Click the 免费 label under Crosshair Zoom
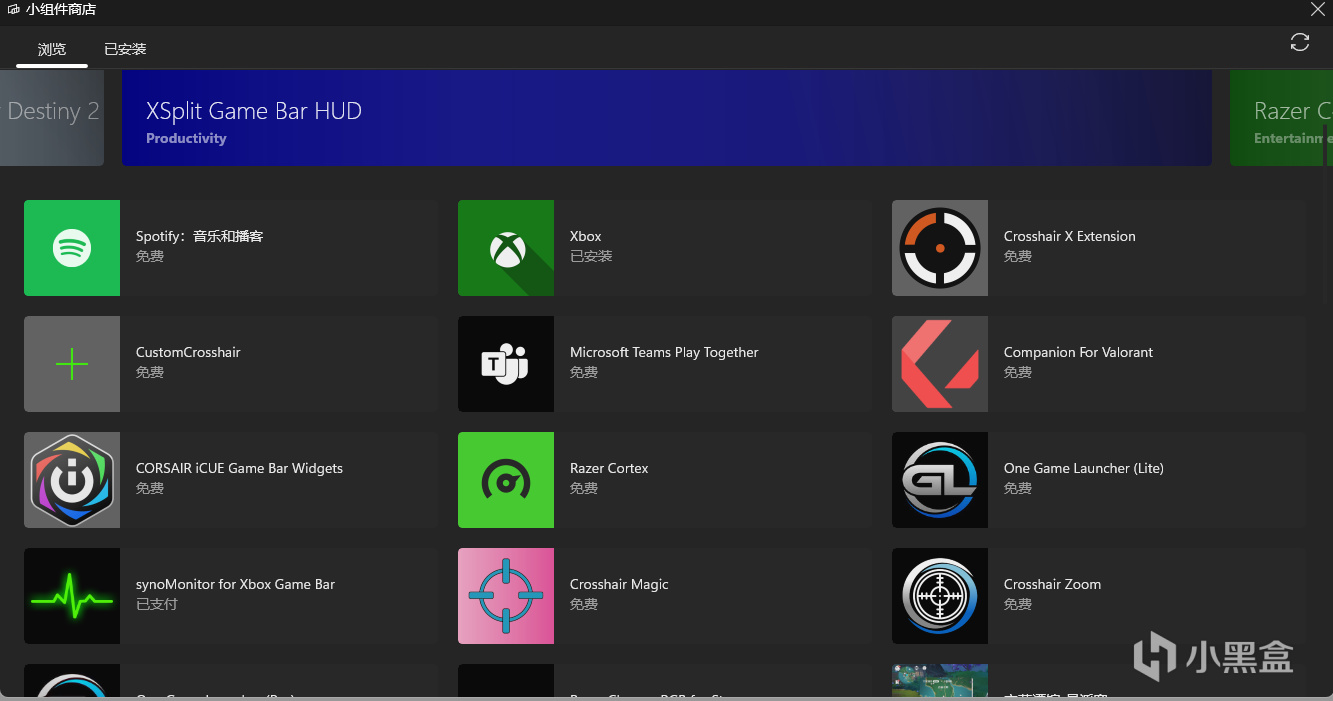The width and height of the screenshot is (1333, 701). pyautogui.click(x=1018, y=605)
